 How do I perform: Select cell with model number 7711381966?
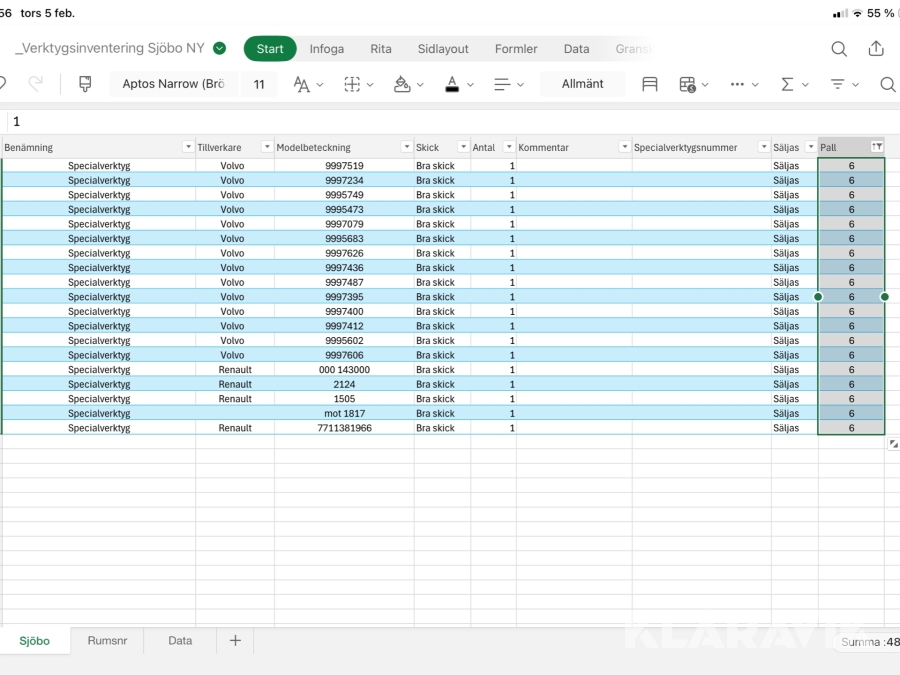tap(344, 428)
